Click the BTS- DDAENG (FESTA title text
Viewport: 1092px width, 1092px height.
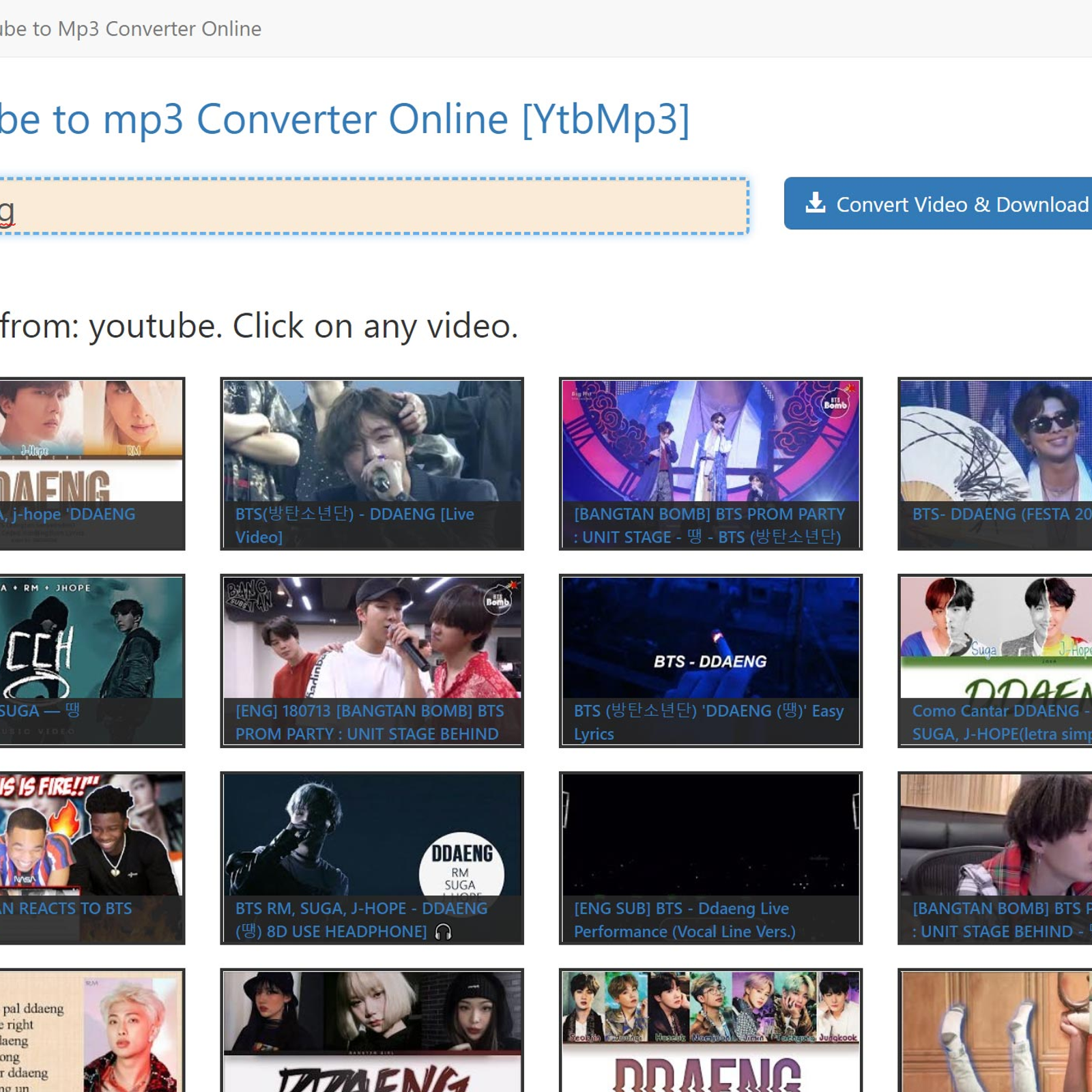point(1002,514)
